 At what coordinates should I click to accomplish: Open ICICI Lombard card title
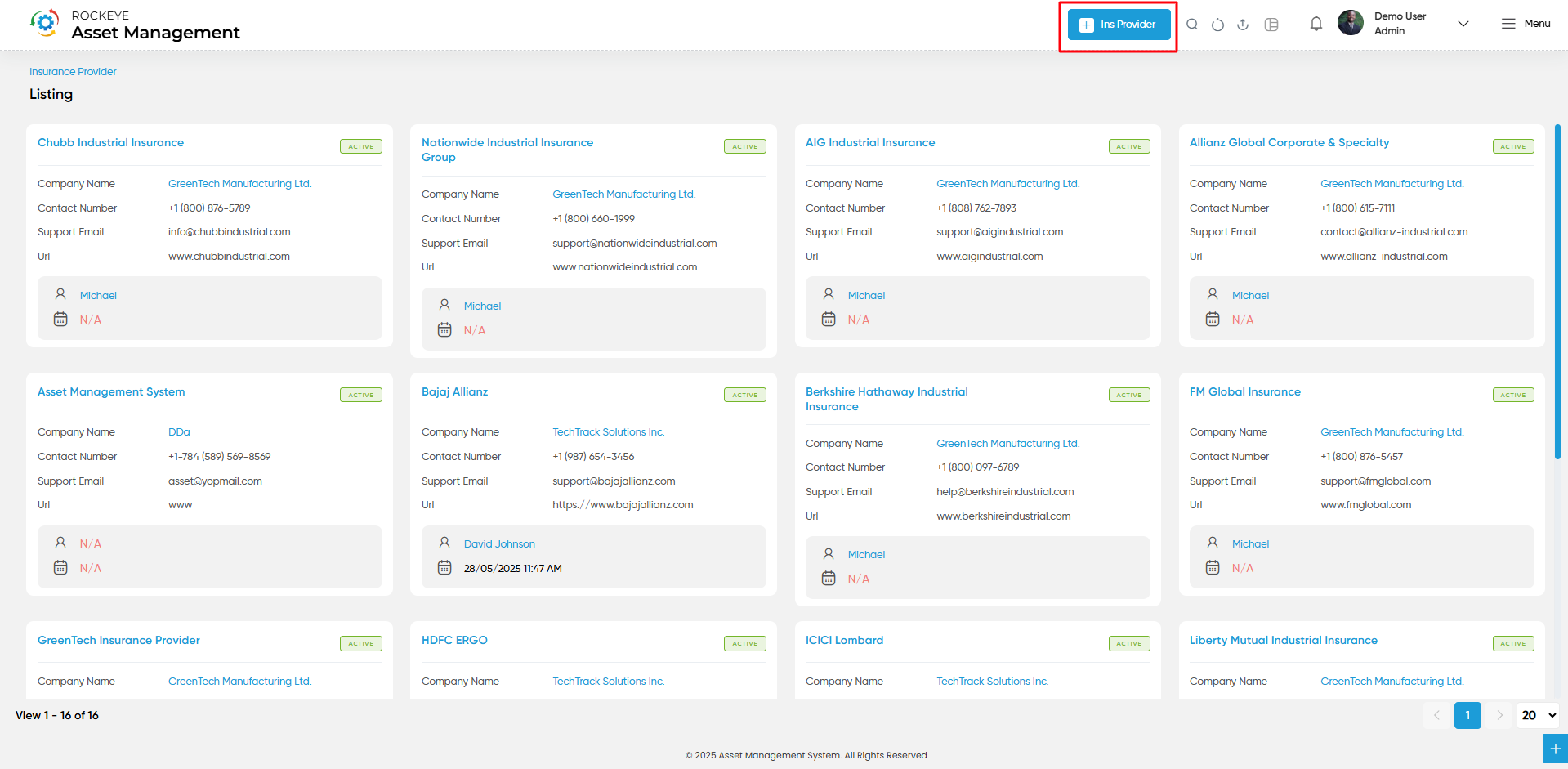pos(844,640)
